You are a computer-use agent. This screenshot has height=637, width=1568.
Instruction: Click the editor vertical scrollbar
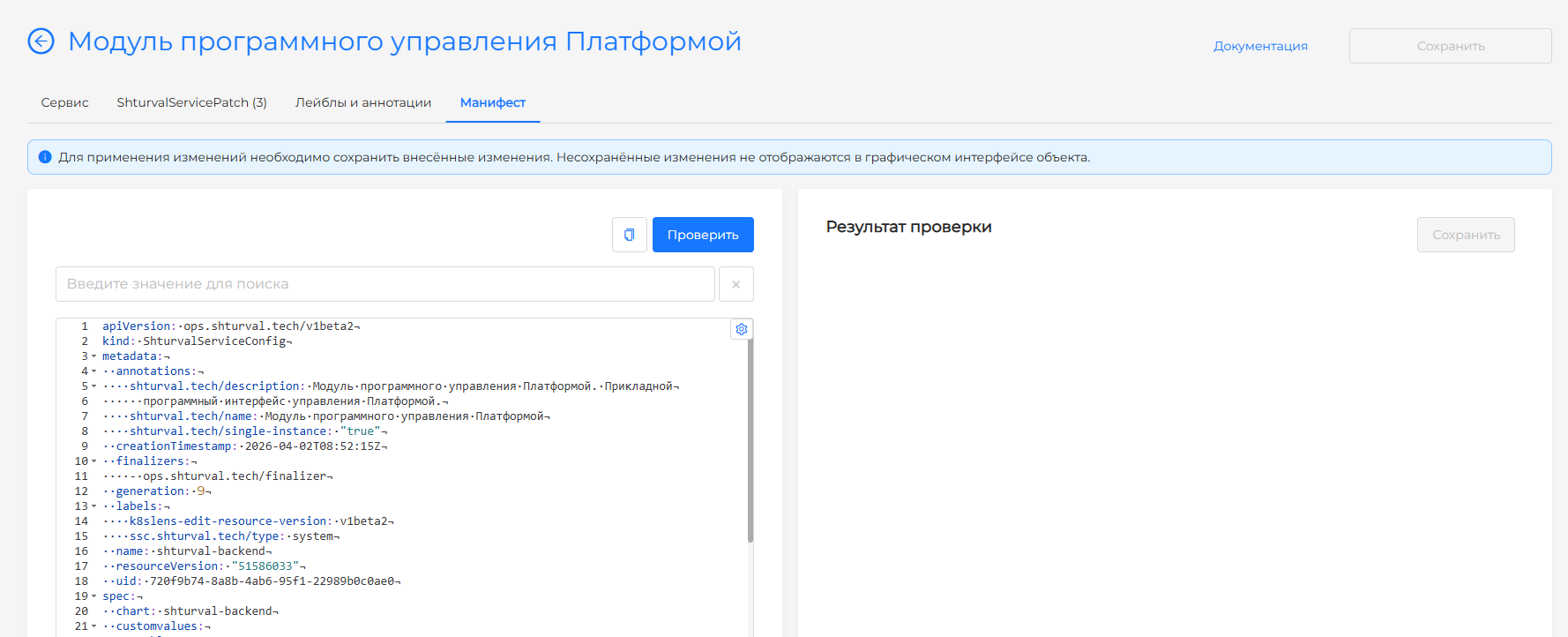pyautogui.click(x=750, y=437)
